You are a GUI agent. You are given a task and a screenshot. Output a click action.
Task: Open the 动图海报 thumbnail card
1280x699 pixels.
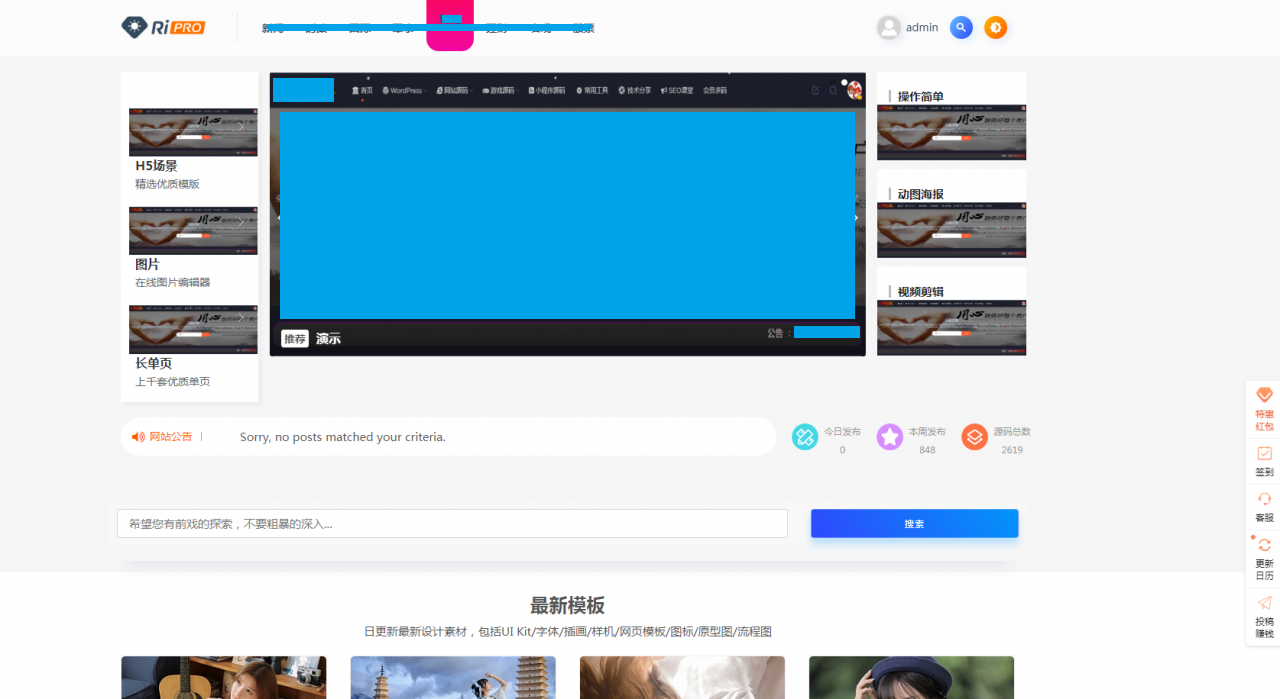pos(951,229)
